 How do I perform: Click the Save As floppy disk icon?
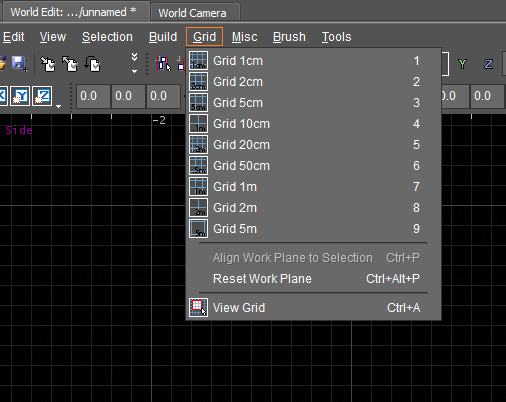coord(19,63)
